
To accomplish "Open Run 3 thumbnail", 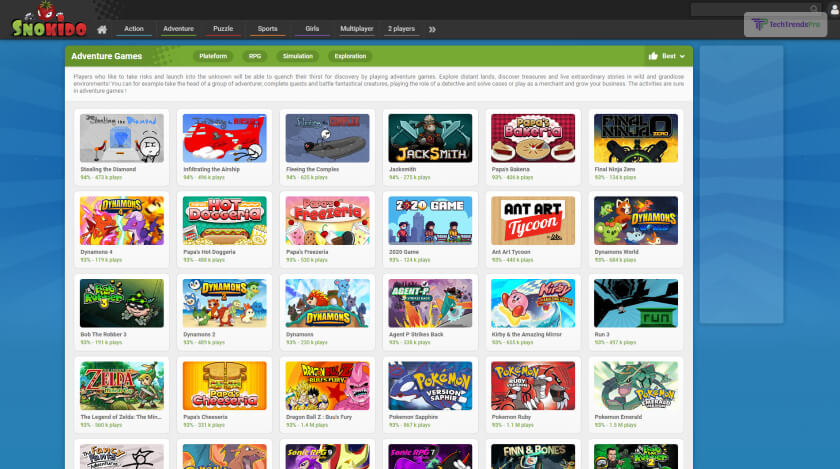I will click(636, 303).
